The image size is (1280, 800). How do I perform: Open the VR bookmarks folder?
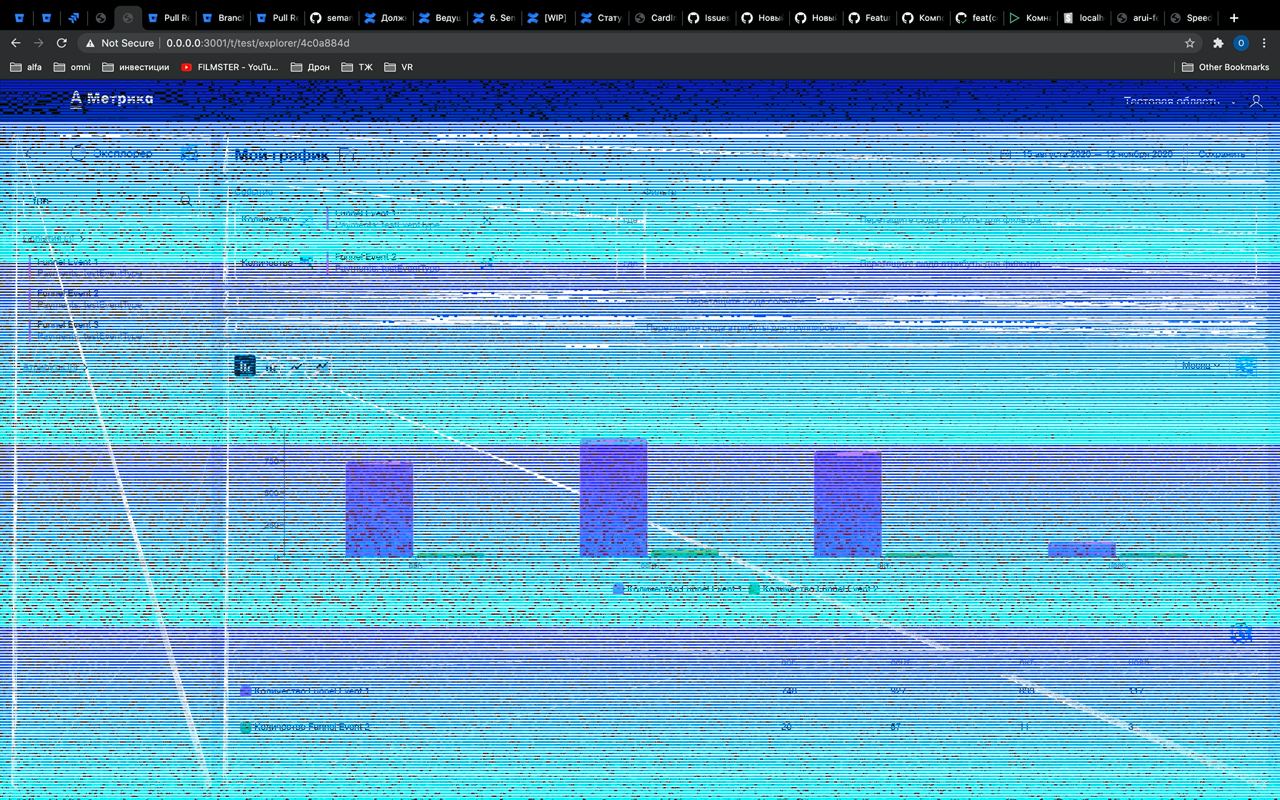click(x=397, y=67)
